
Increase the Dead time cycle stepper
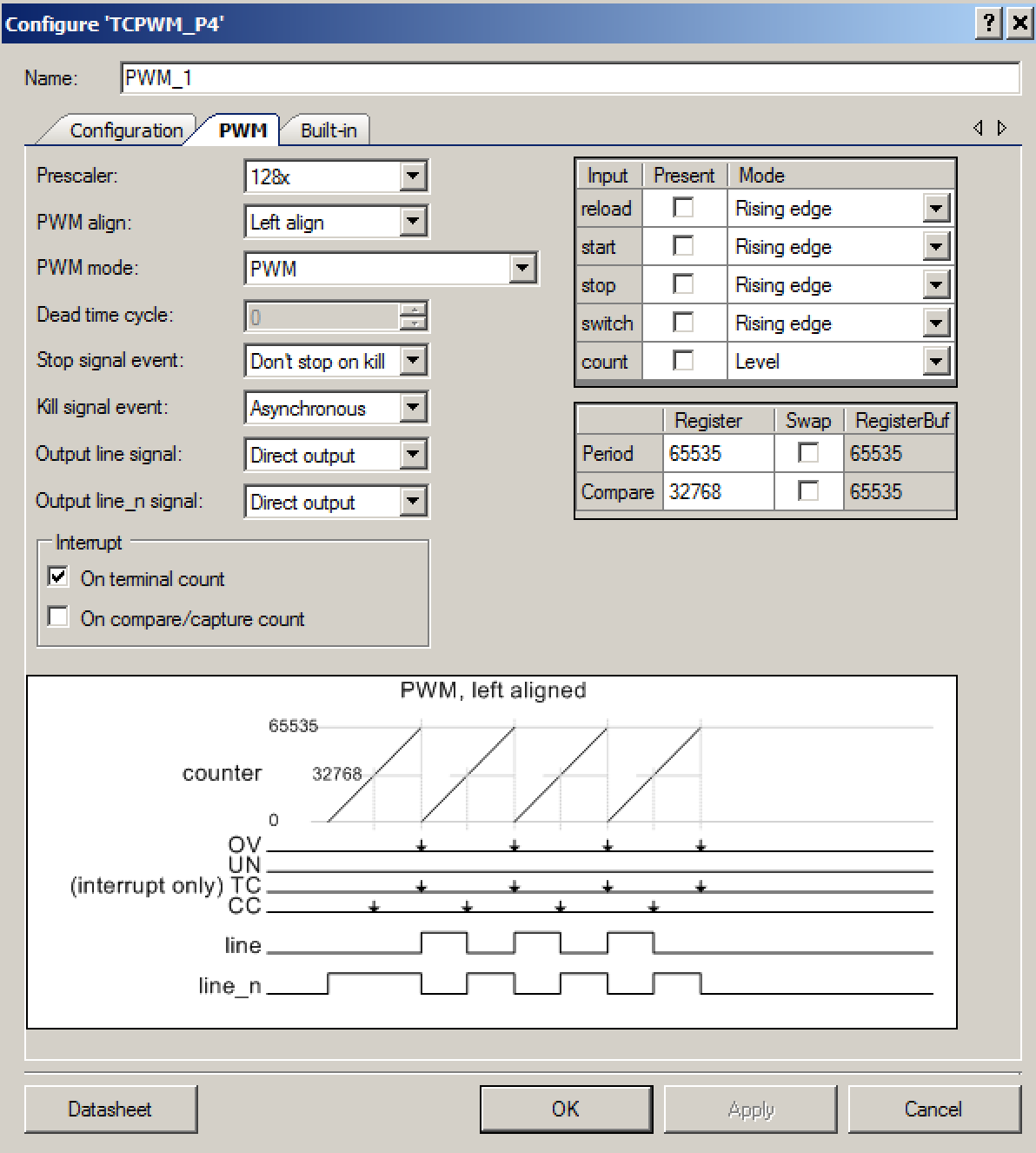tap(415, 310)
